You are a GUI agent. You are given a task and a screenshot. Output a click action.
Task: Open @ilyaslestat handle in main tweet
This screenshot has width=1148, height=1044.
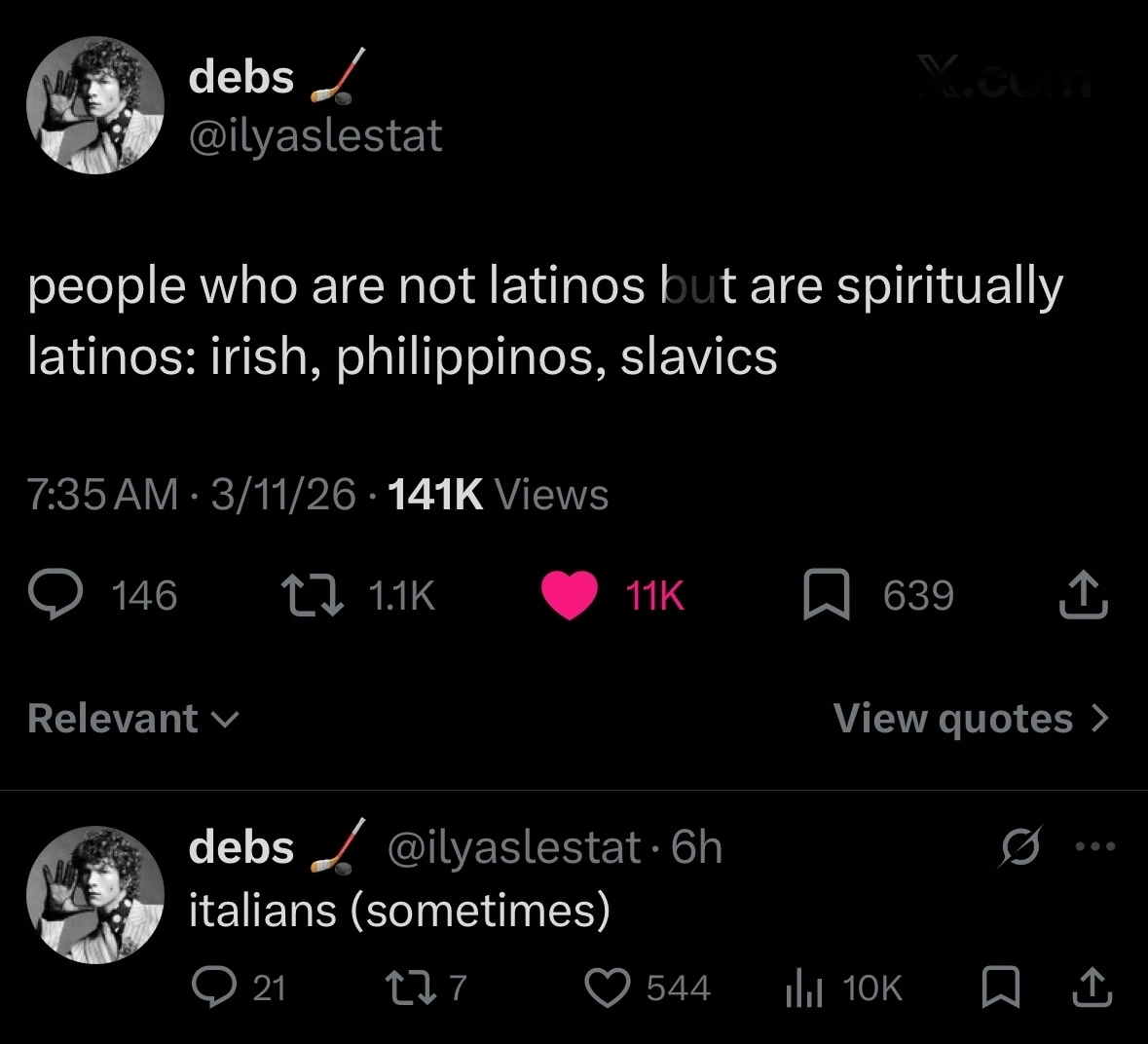[x=315, y=136]
